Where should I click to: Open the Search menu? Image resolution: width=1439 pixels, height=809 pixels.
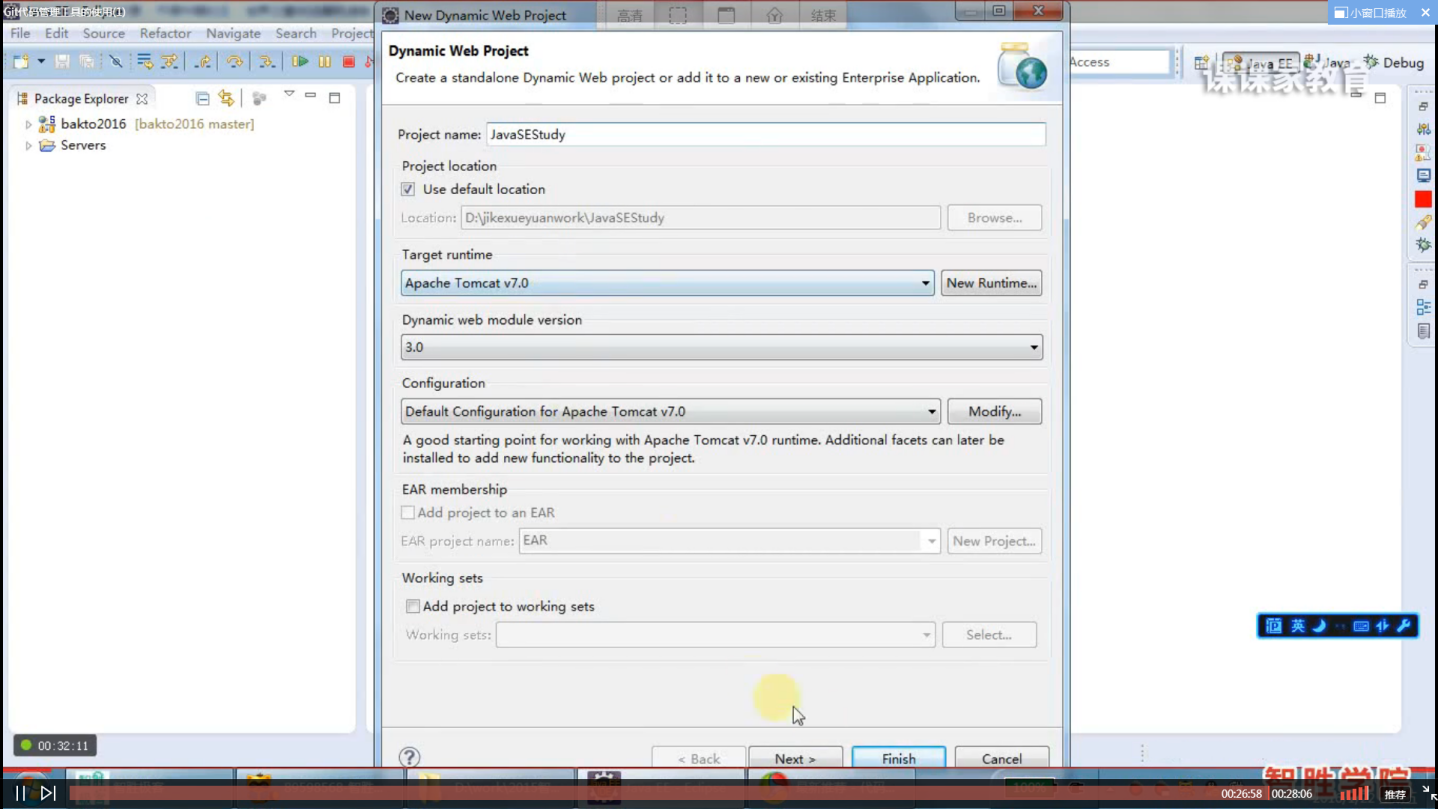[296, 33]
